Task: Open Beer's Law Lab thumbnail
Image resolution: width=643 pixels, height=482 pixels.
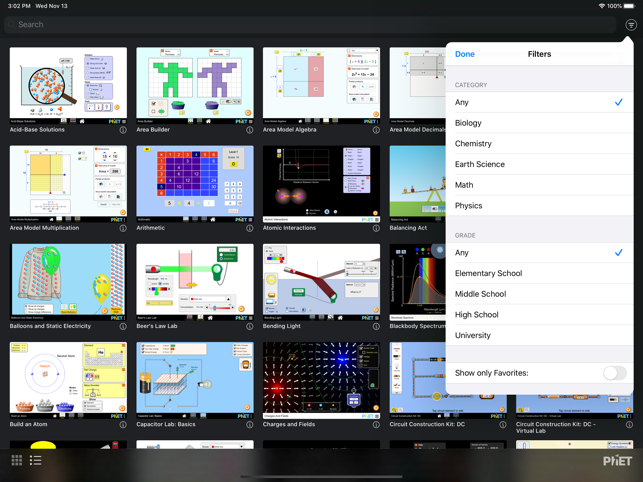Action: pos(195,282)
